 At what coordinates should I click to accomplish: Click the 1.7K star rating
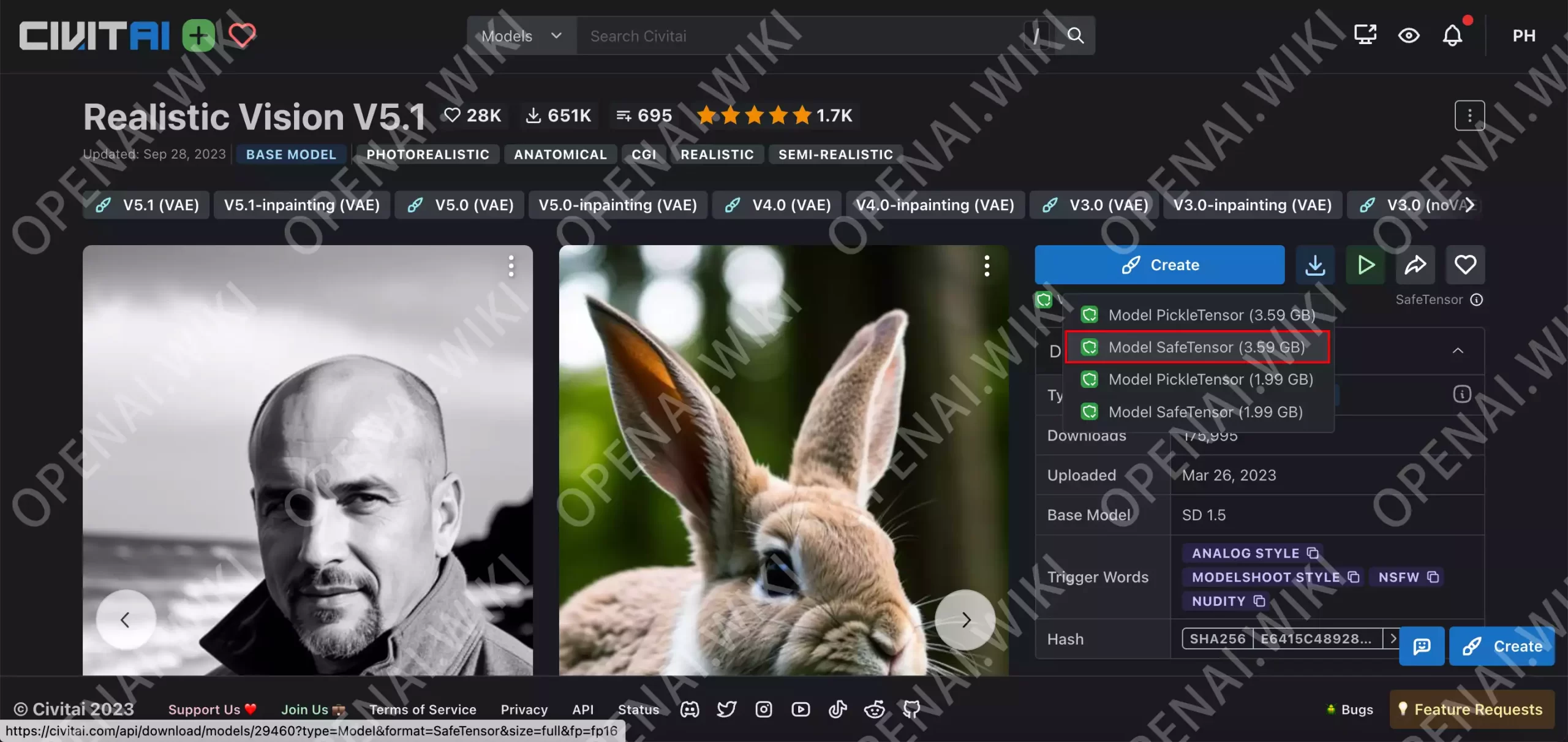pos(774,115)
